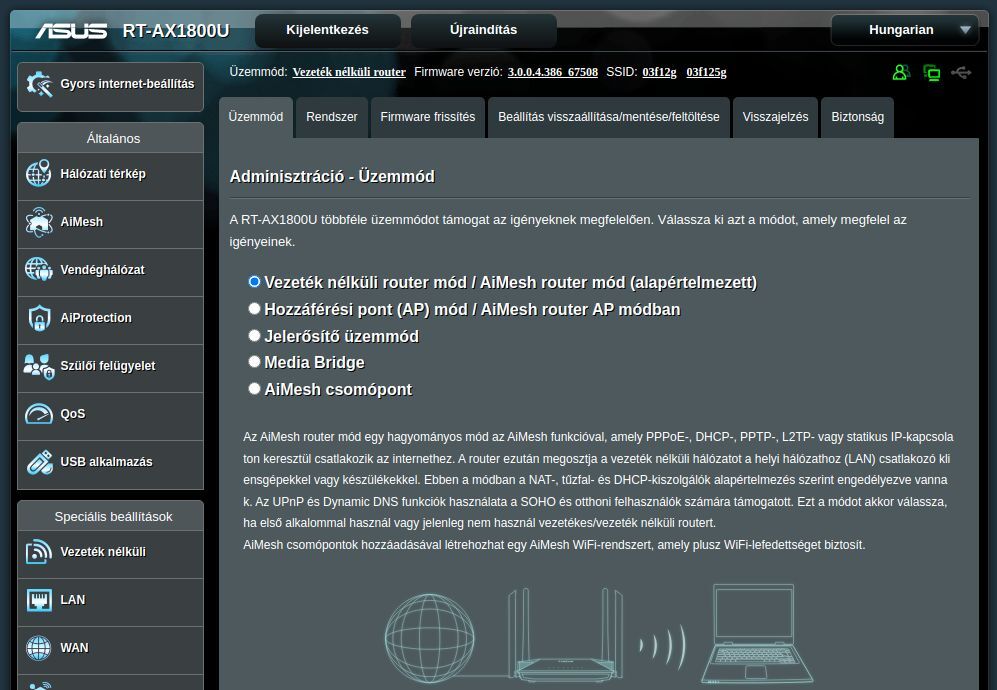This screenshot has width=997, height=690.
Task: Click the router illustration image
Action: point(566,636)
